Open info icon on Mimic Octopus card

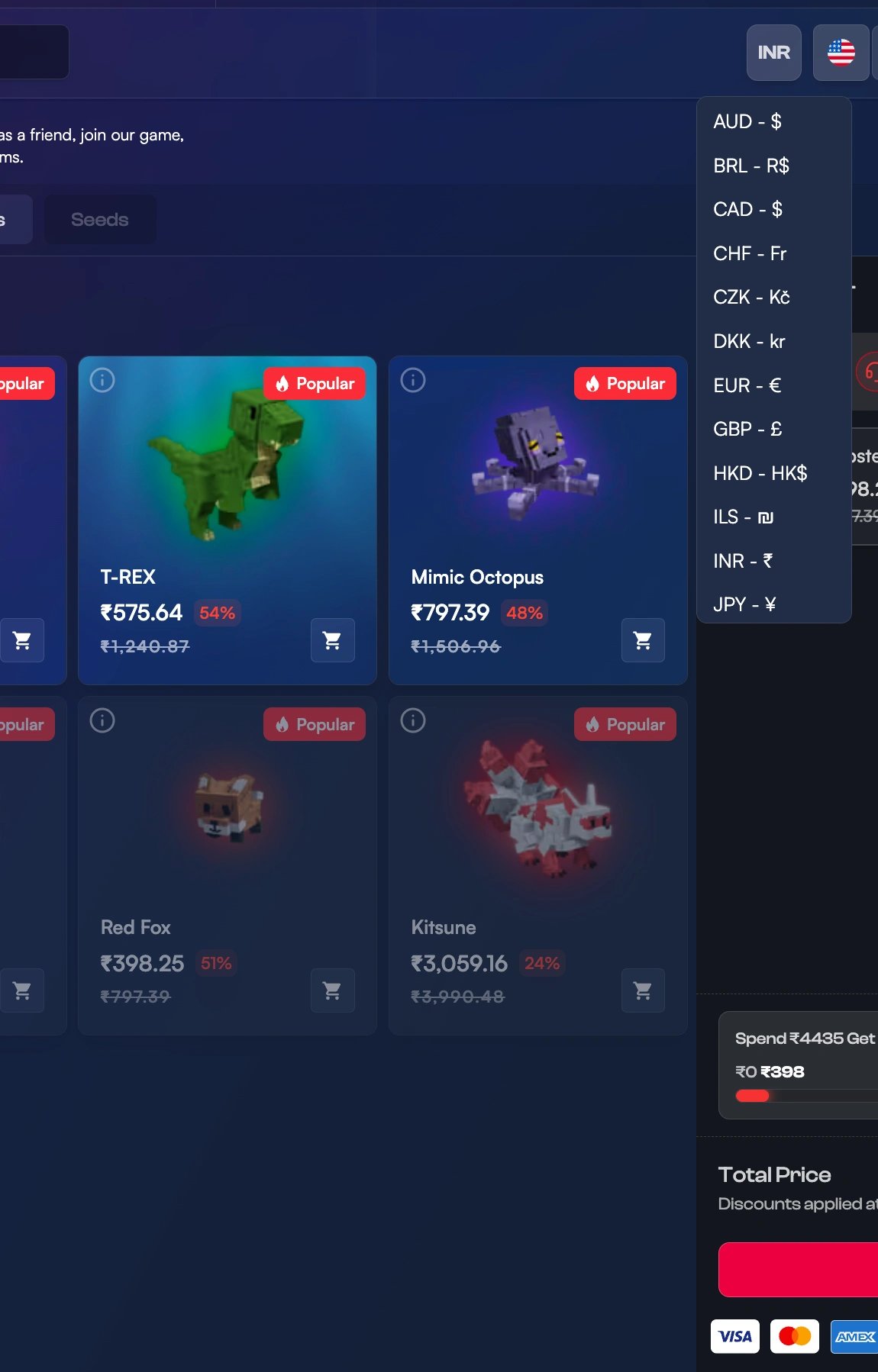coord(413,380)
